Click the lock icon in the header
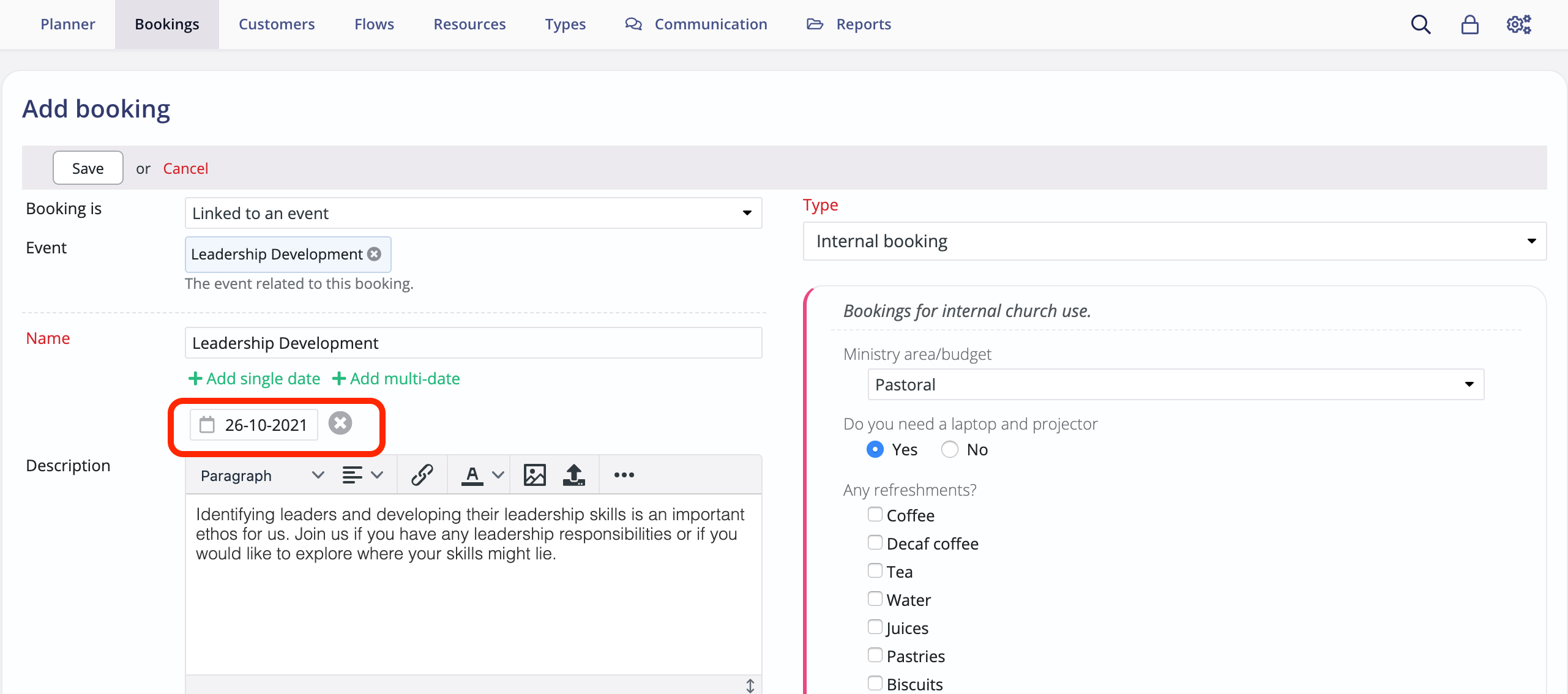 point(1469,24)
